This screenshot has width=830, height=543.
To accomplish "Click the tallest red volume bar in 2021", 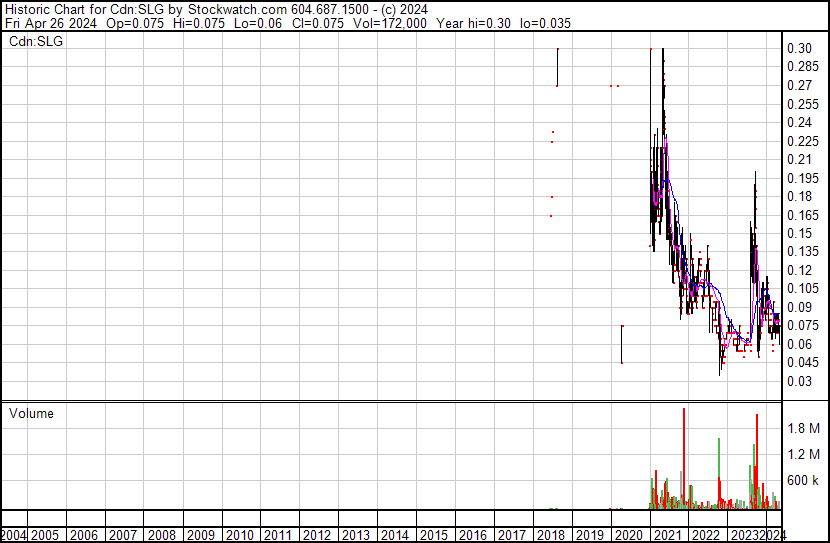I will [x=684, y=460].
